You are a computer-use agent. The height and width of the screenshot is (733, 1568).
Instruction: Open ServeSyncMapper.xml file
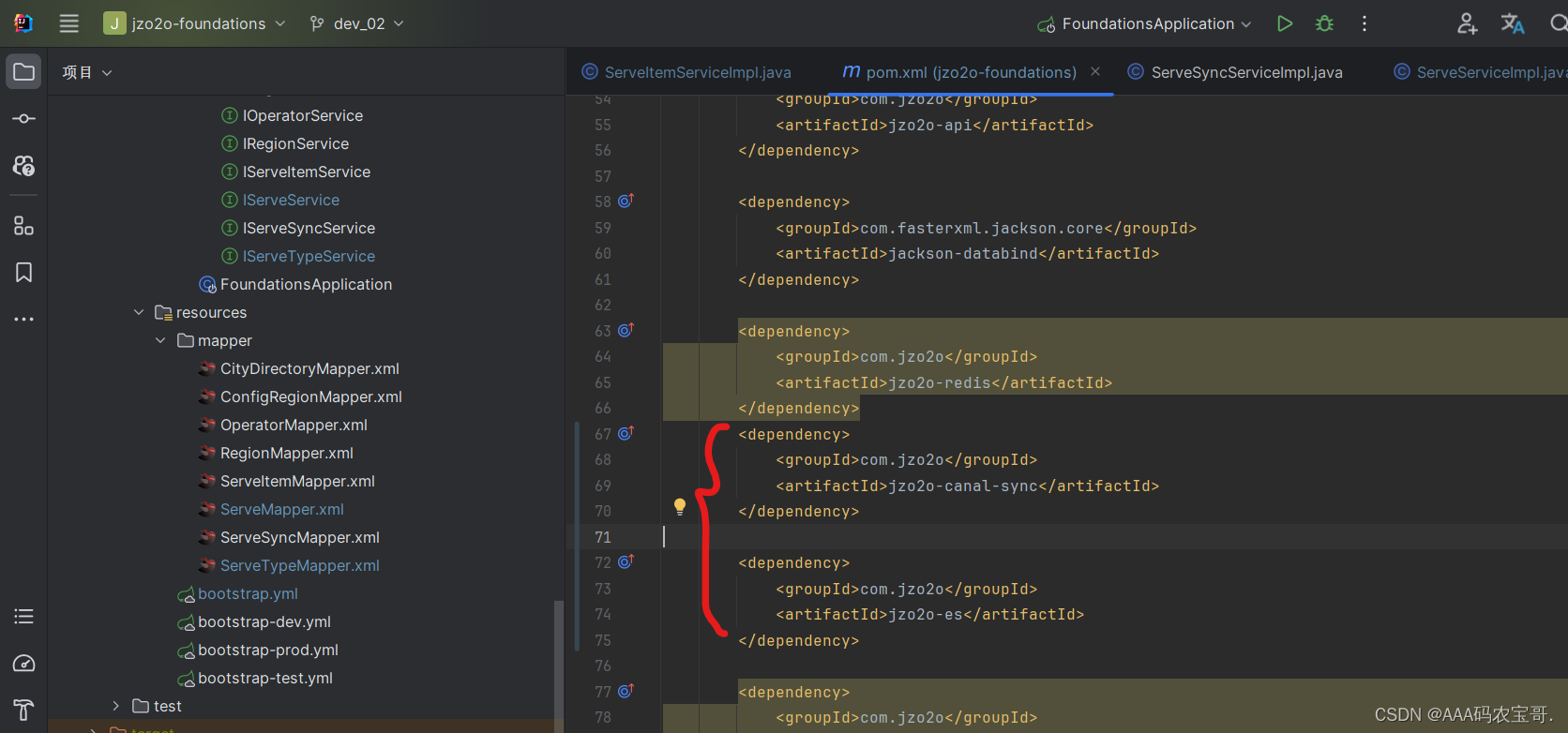click(x=299, y=537)
